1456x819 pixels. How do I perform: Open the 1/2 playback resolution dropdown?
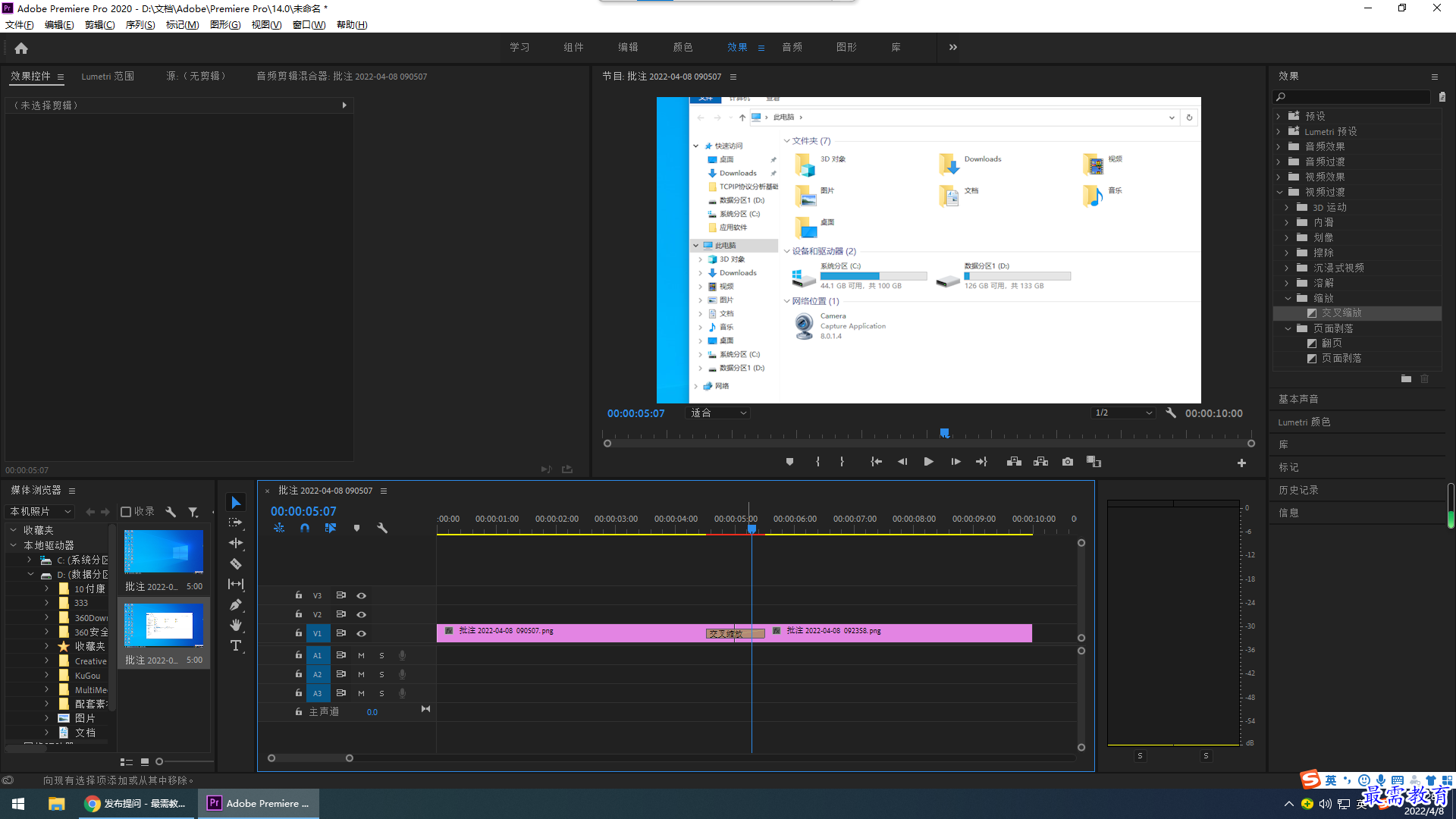(1123, 413)
